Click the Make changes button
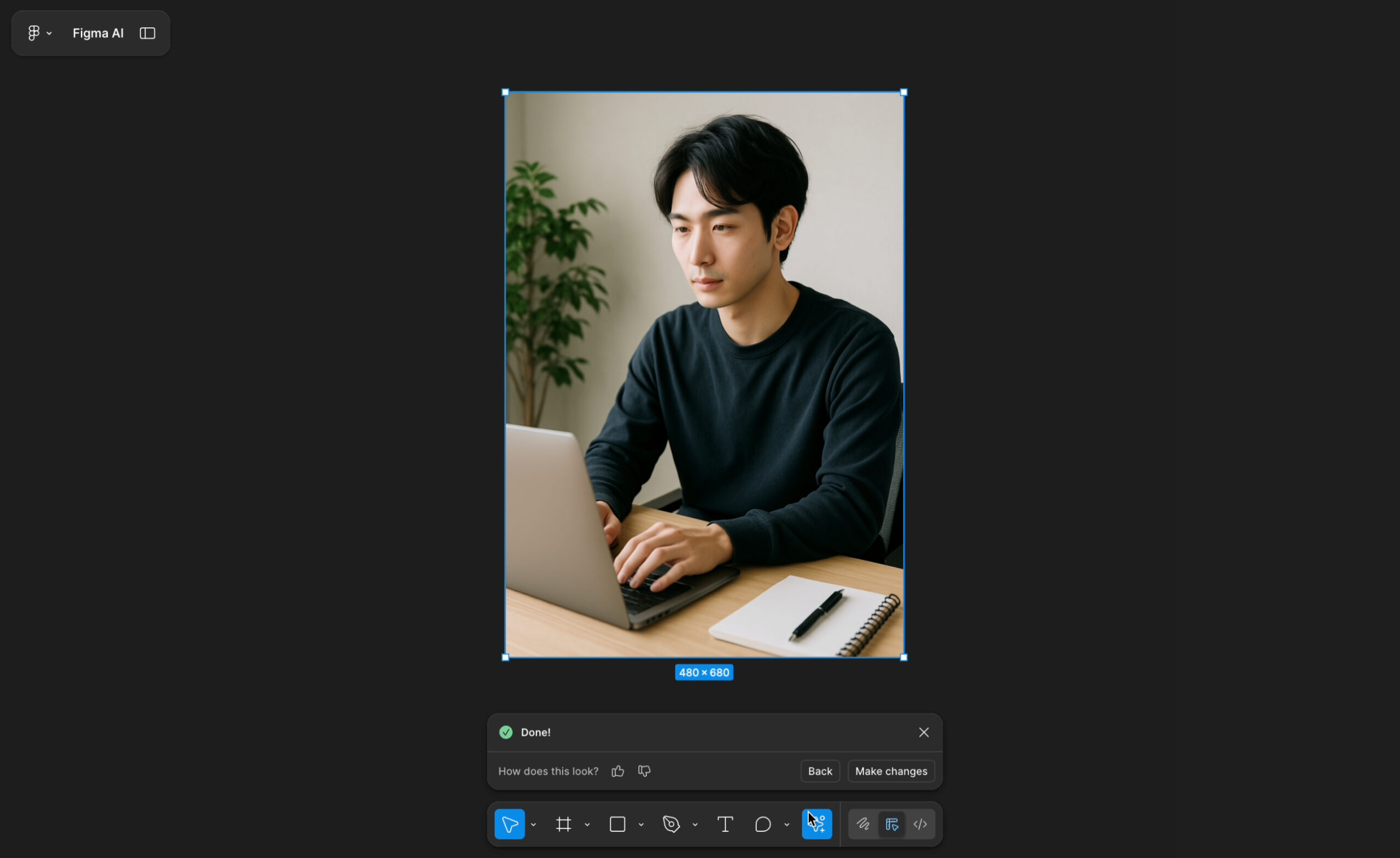 [x=891, y=771]
